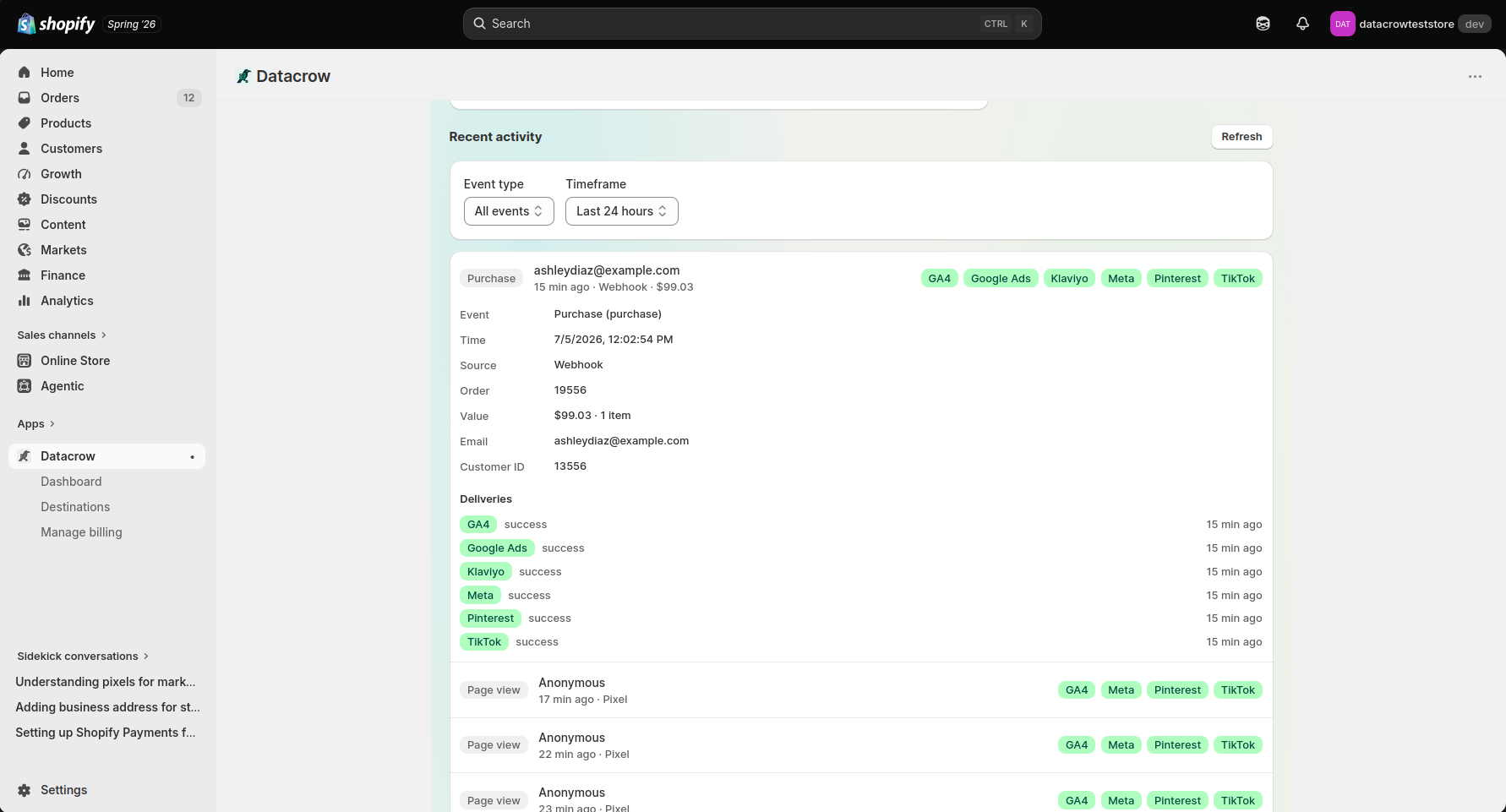Expand the Apps section
Viewport: 1506px width, 812px height.
click(x=36, y=424)
